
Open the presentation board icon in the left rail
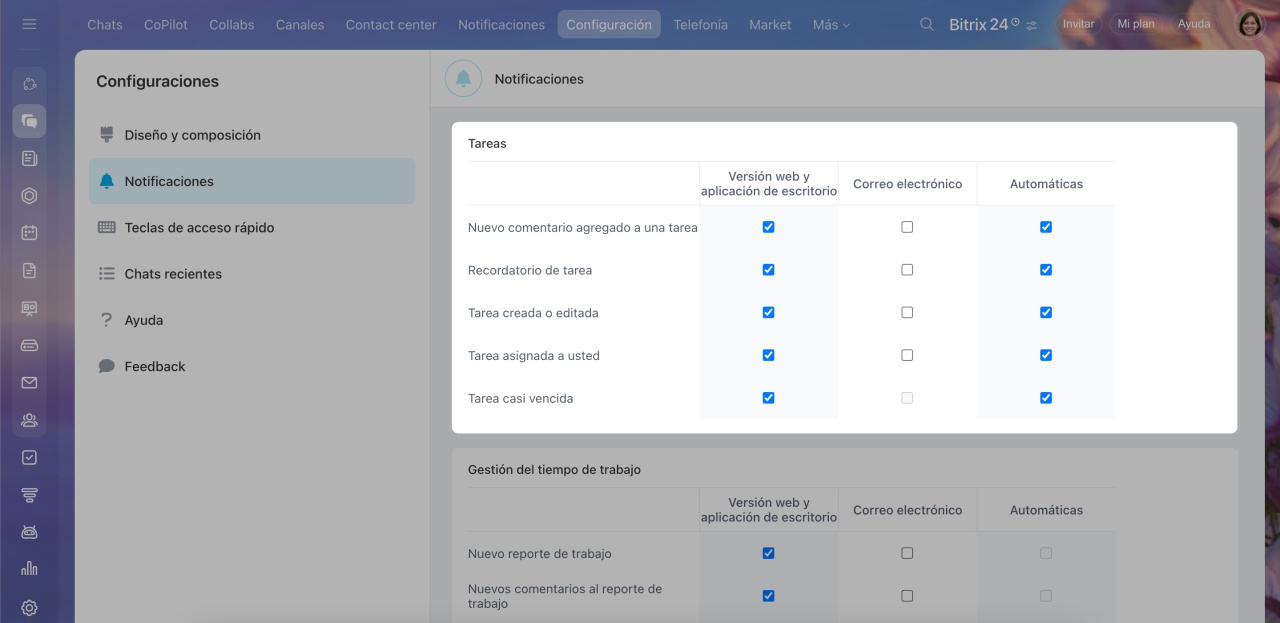coord(29,308)
